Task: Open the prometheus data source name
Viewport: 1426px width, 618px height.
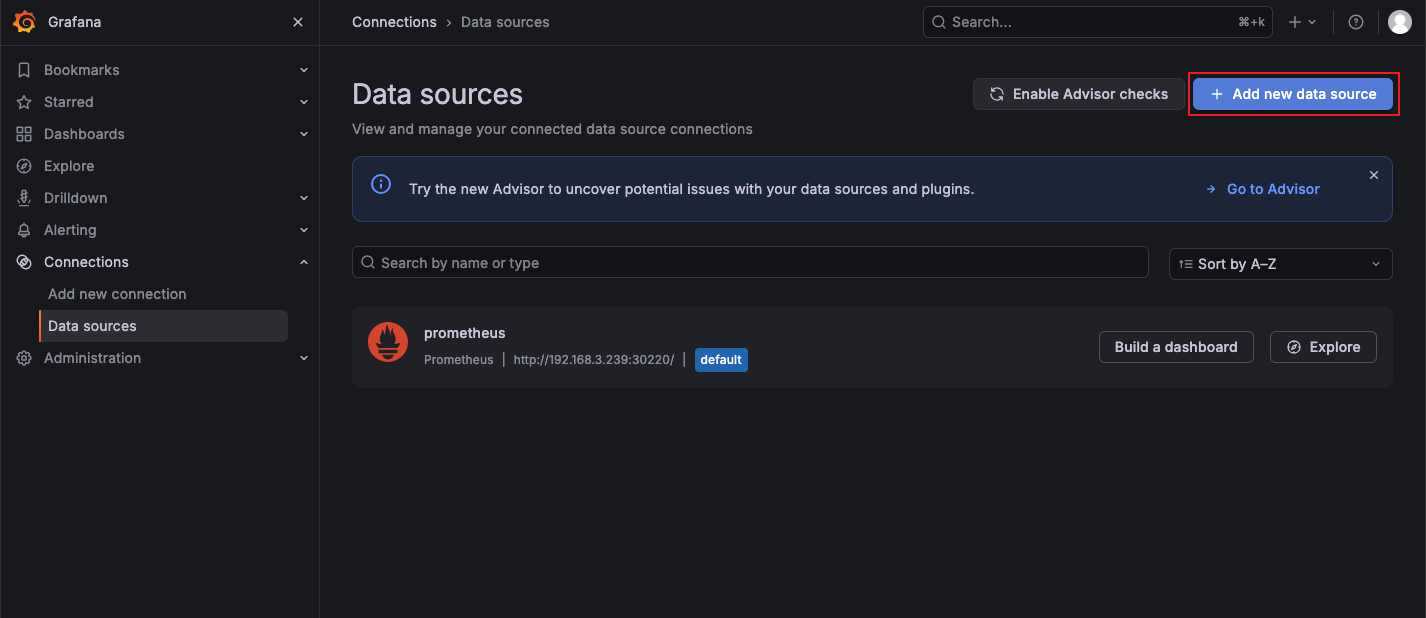Action: [464, 333]
